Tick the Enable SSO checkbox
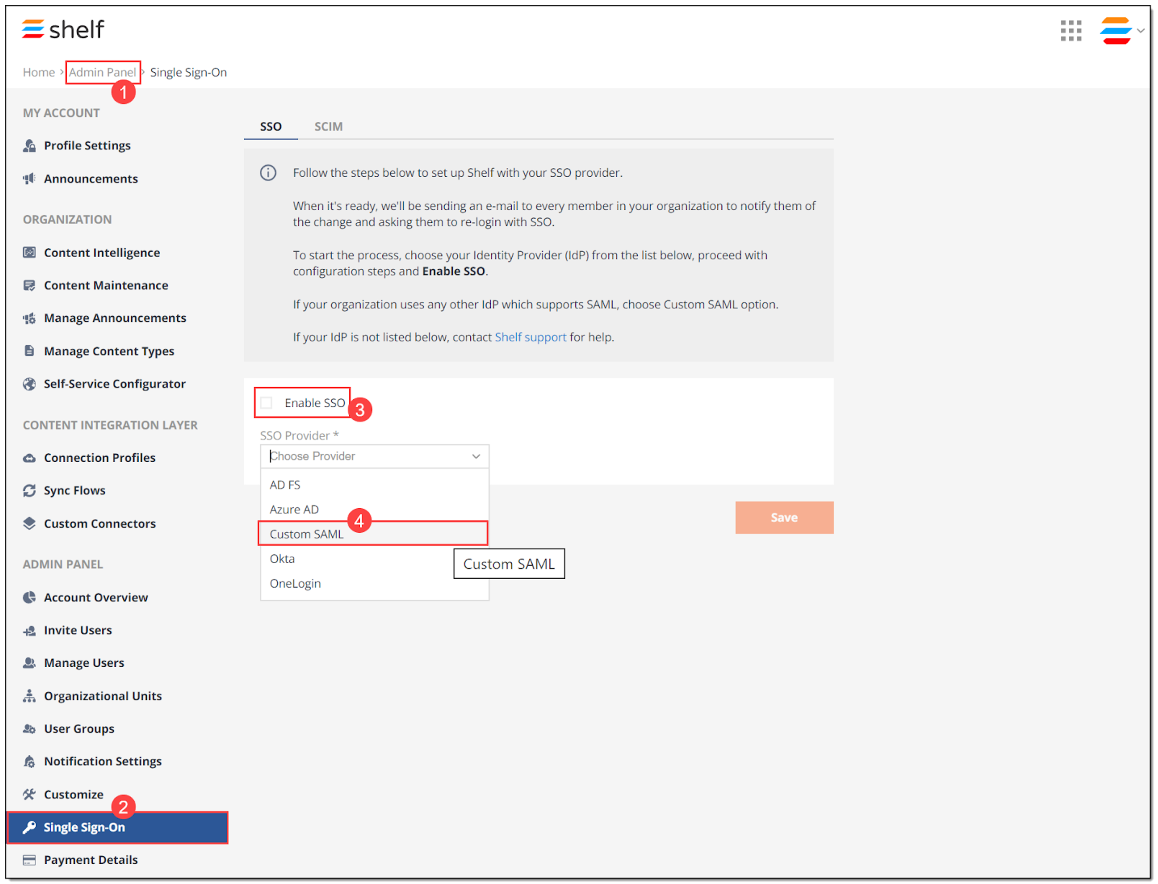The width and height of the screenshot is (1158, 884). [267, 402]
